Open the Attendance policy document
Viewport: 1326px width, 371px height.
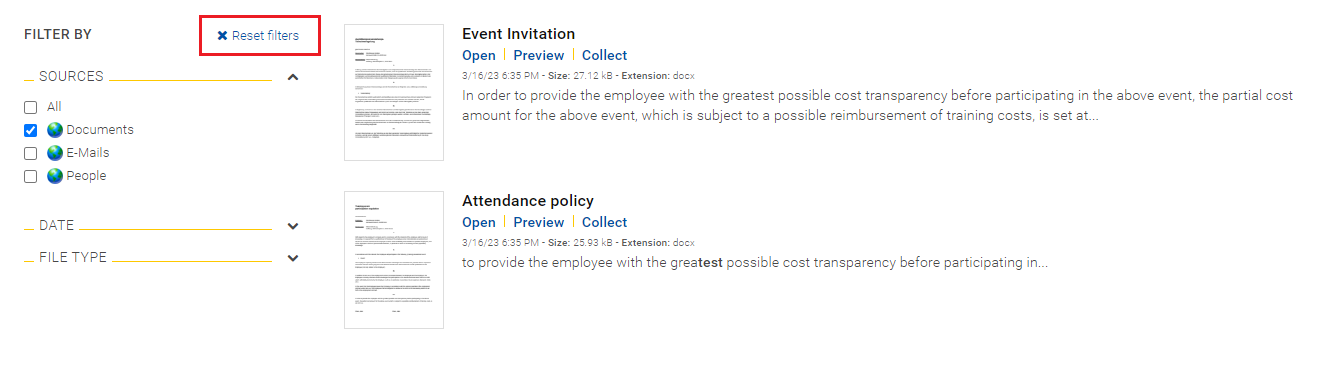pos(479,222)
